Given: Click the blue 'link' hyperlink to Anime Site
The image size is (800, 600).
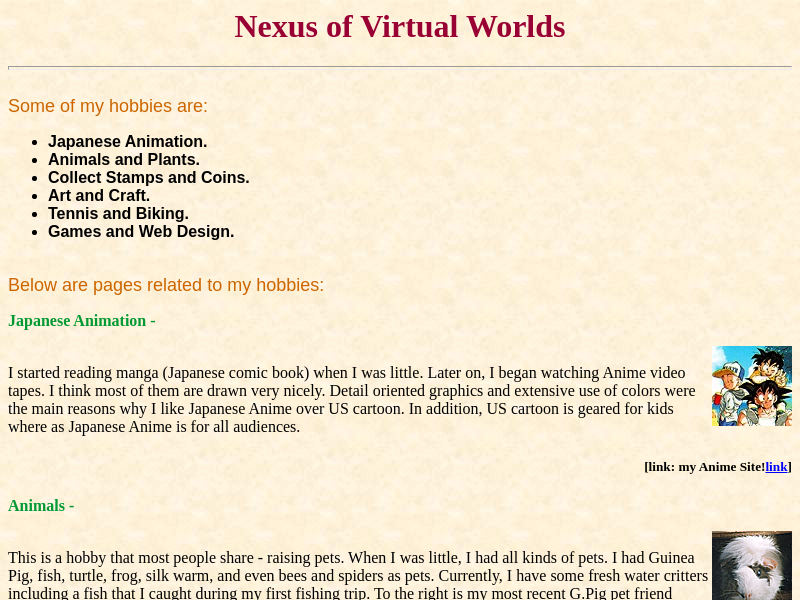Looking at the screenshot, I should click(776, 467).
